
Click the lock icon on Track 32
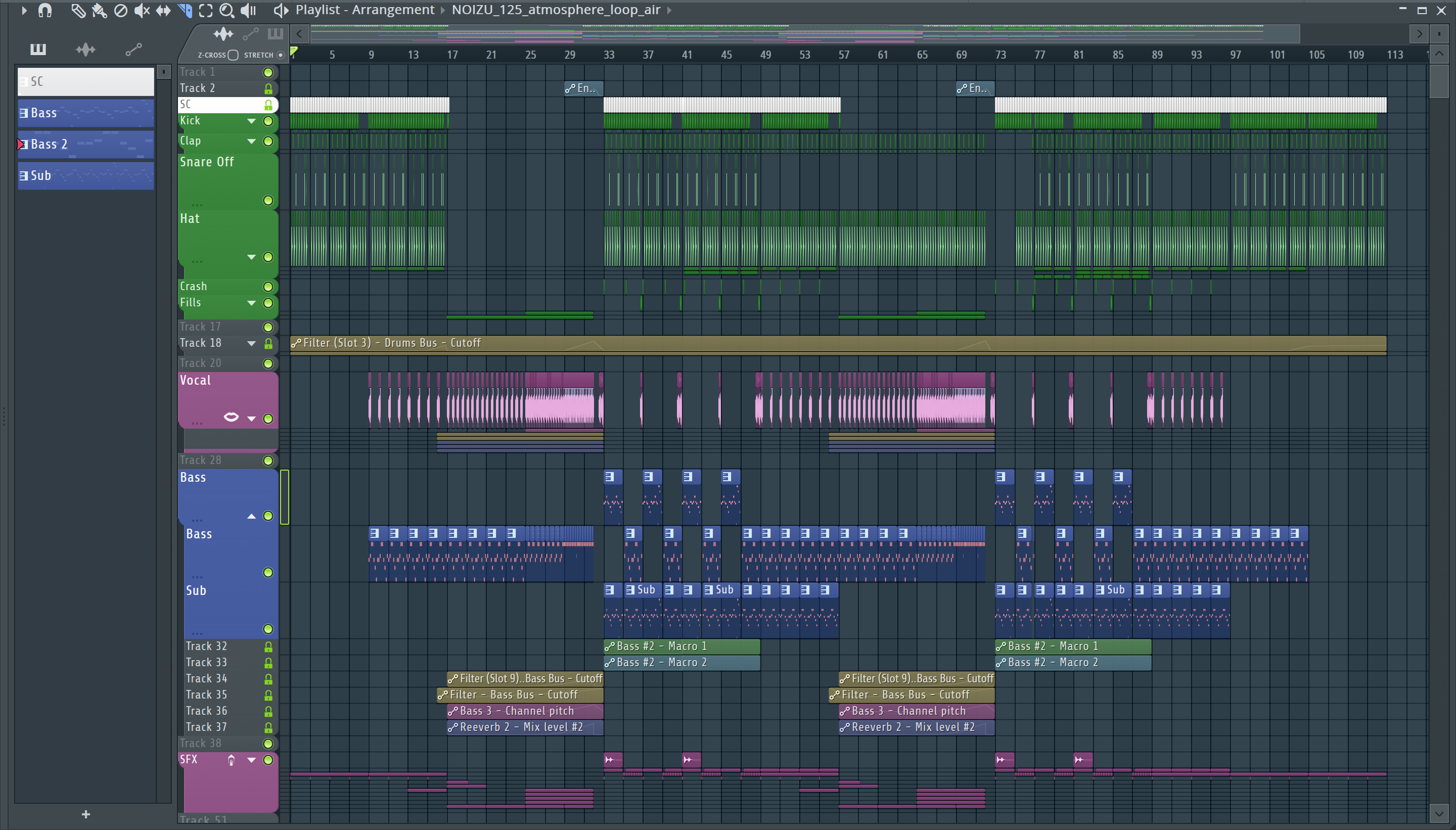pos(268,647)
